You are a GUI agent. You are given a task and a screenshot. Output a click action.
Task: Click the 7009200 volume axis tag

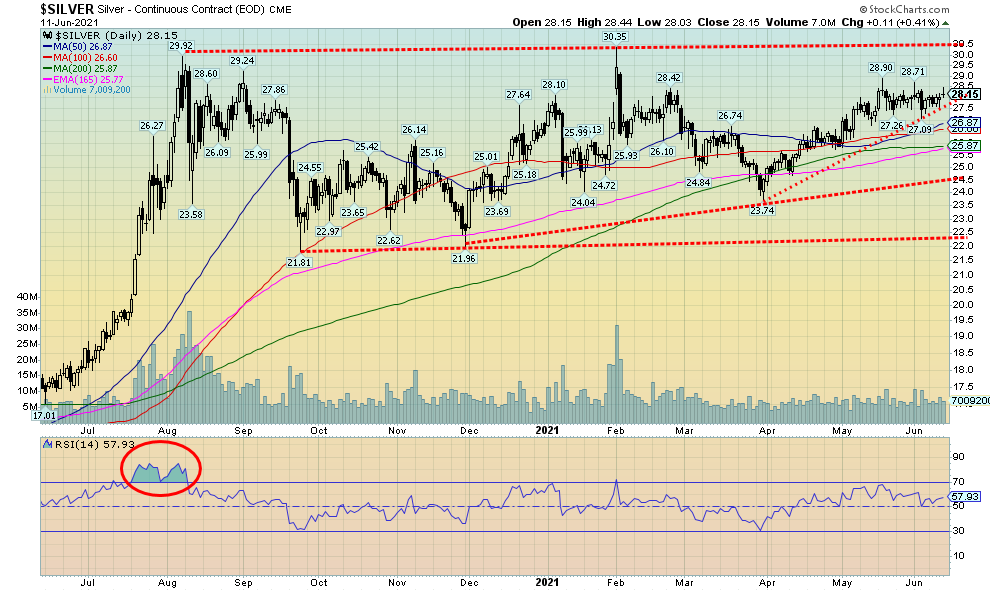[967, 399]
